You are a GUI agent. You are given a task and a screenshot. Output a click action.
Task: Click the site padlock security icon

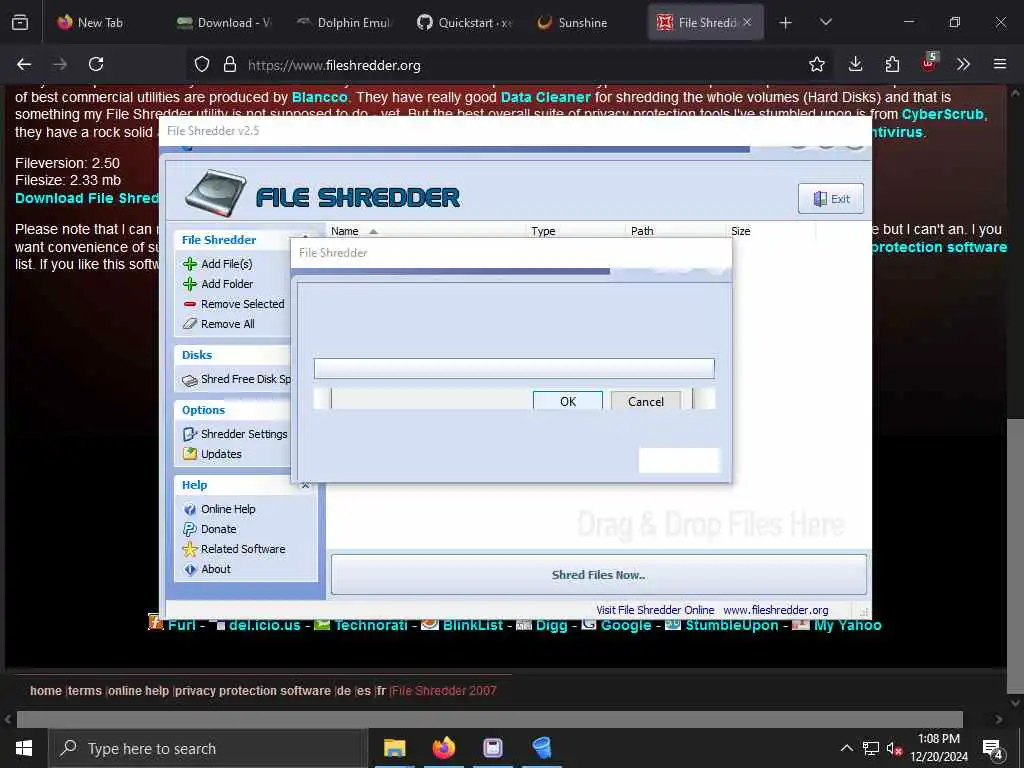pos(229,64)
